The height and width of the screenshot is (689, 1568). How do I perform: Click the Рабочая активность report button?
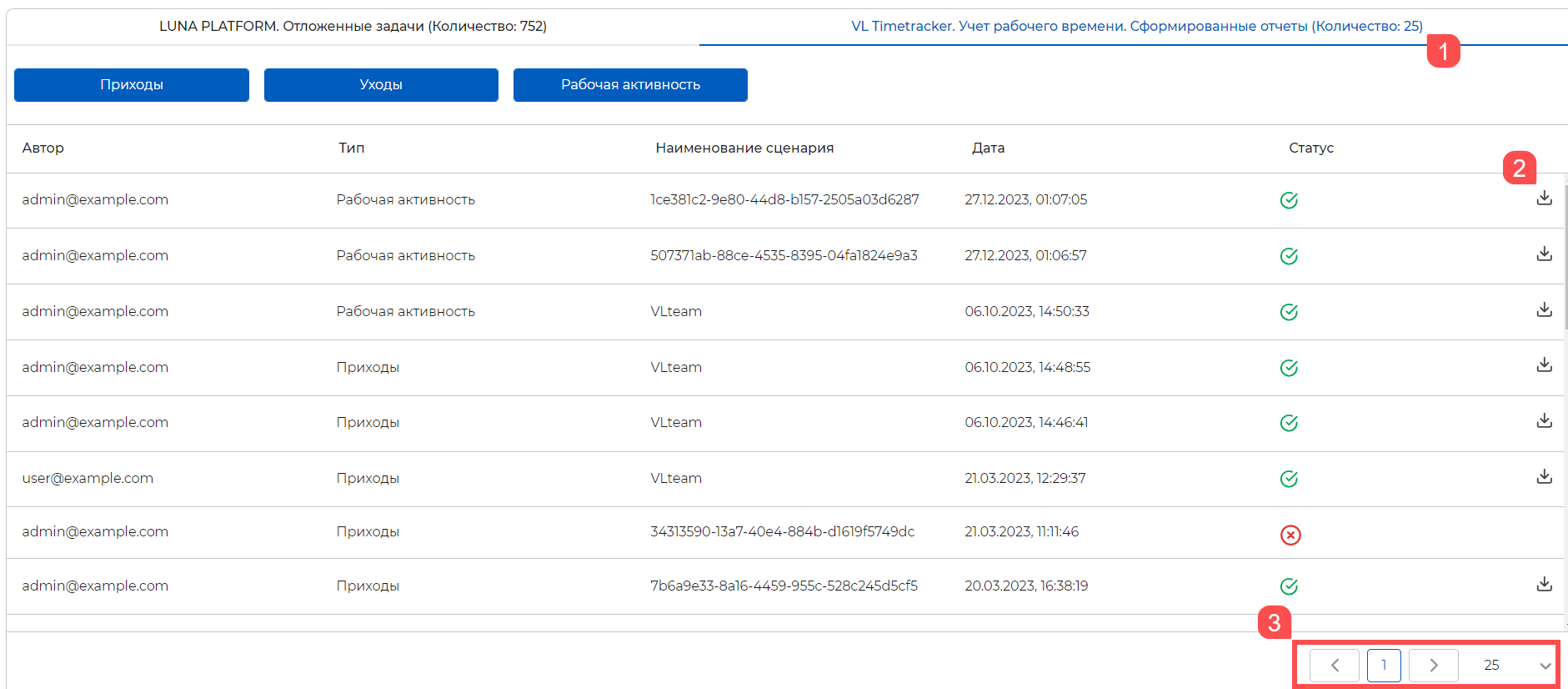(x=630, y=85)
